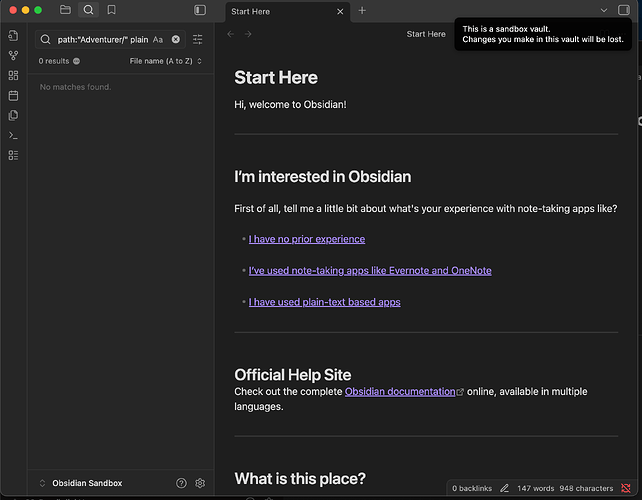Click the Official Help Site heading
642x500 pixels.
(x=293, y=375)
